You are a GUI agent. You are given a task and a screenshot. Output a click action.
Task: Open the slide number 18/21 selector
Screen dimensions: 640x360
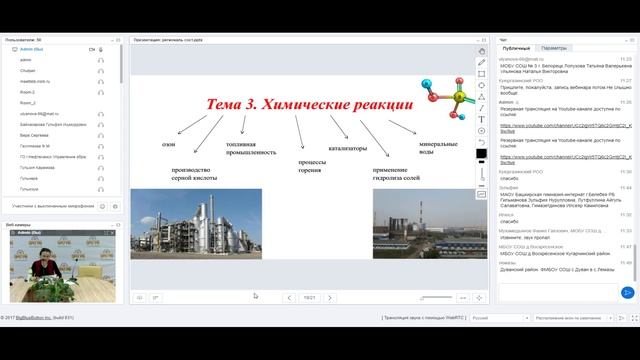pyautogui.click(x=309, y=298)
